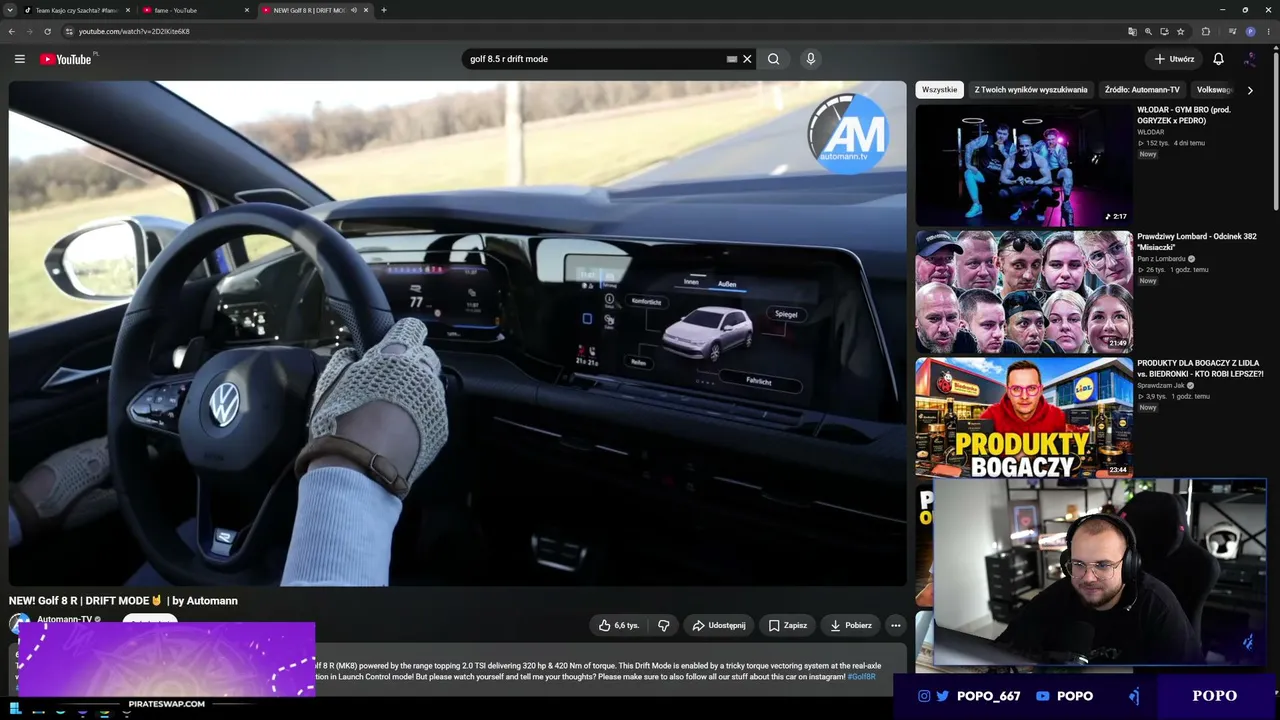Open 'Prawdziwy Lombard - Odcinek 382' title

(1197, 242)
